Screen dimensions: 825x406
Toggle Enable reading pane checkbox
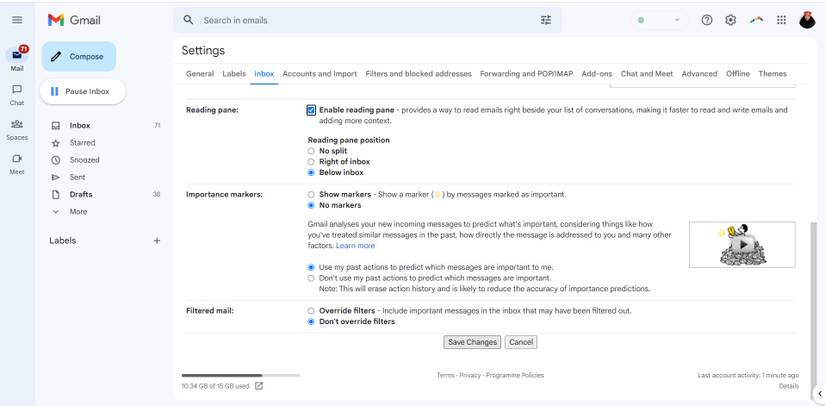[312, 110]
